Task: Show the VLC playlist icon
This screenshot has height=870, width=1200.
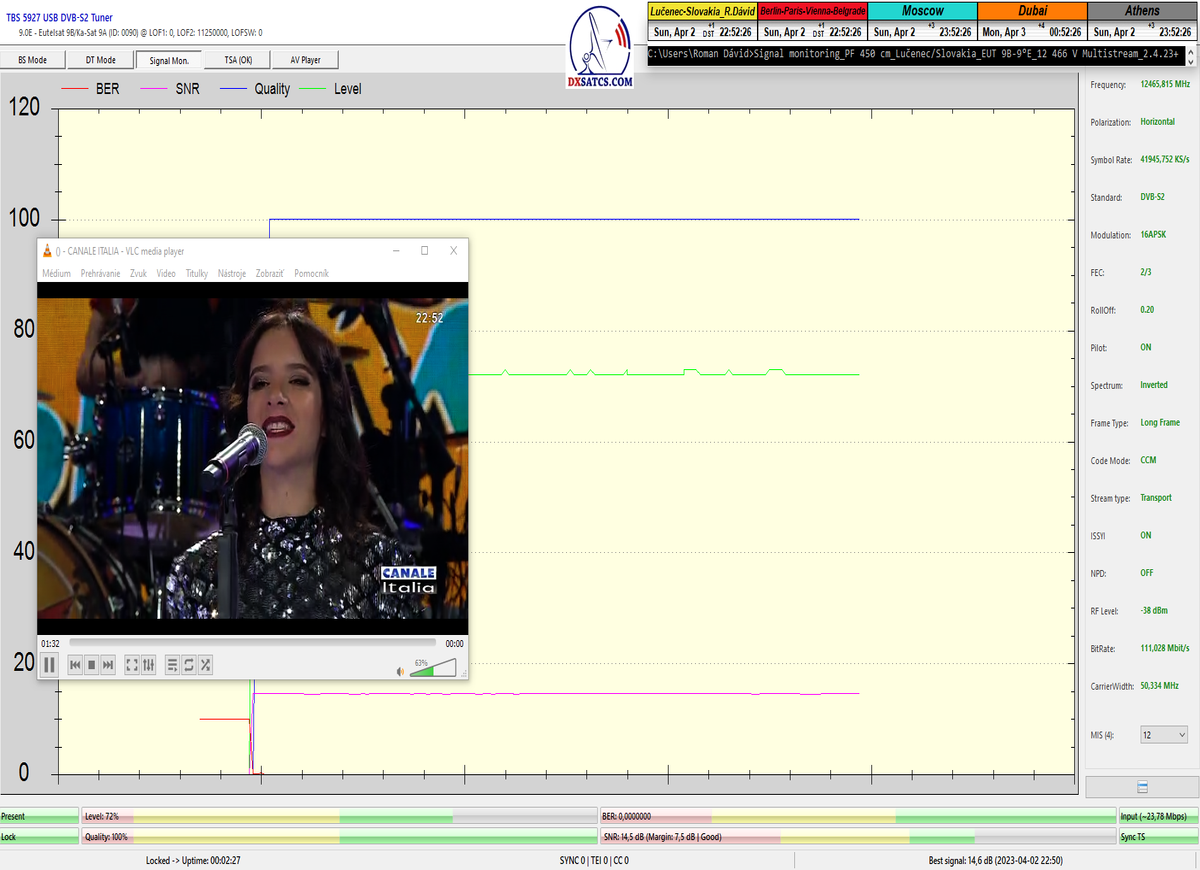Action: (x=172, y=664)
